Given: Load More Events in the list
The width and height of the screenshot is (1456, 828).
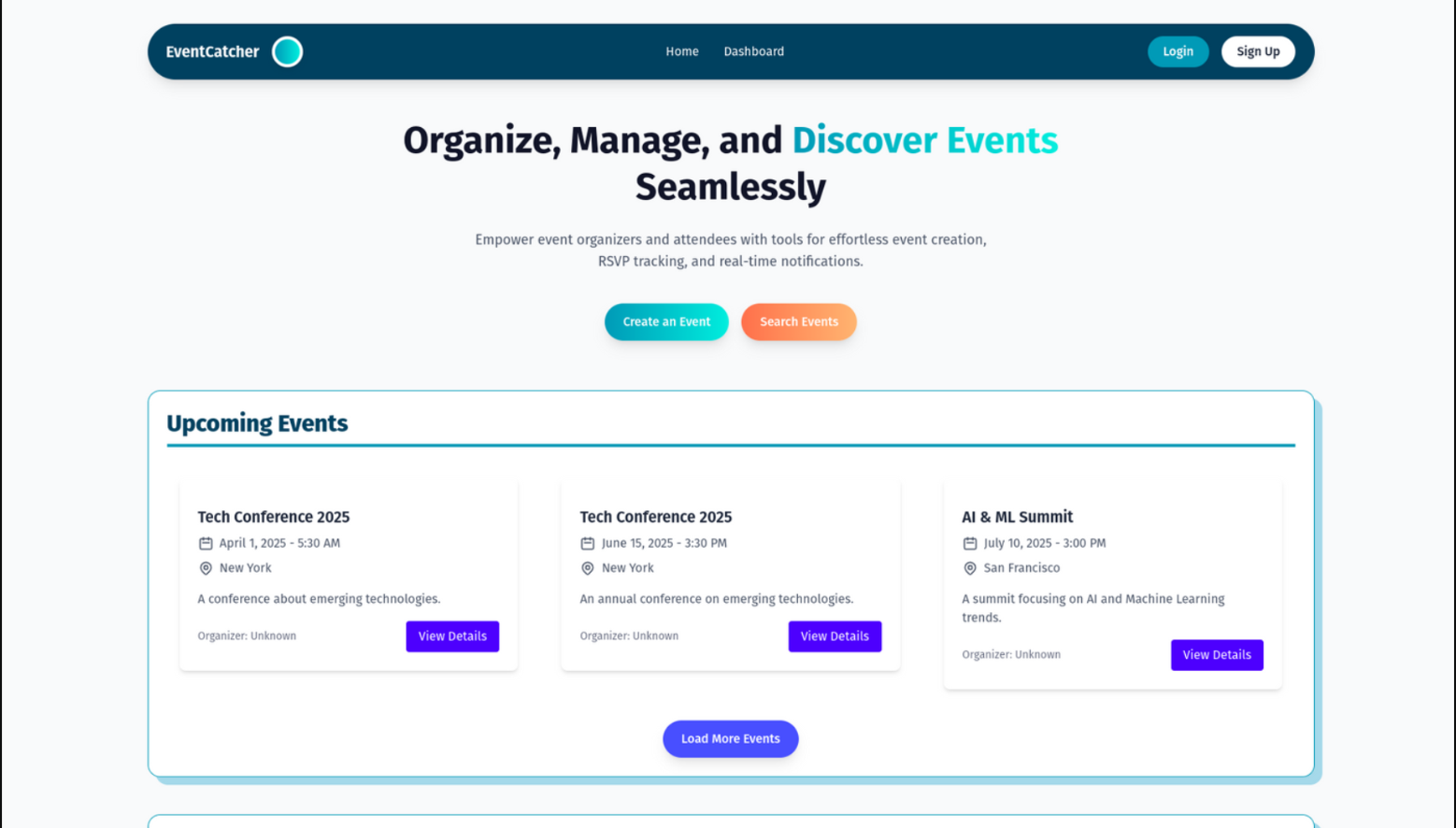Looking at the screenshot, I should pyautogui.click(x=730, y=738).
